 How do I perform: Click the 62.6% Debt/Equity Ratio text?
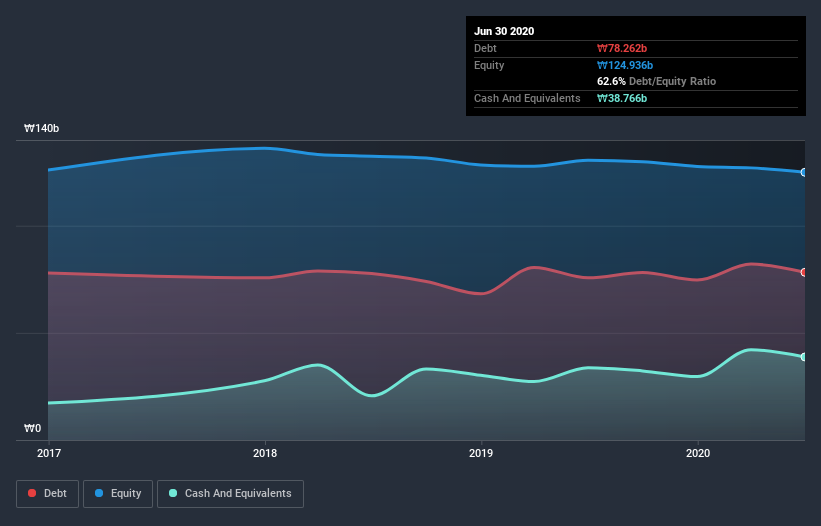tap(657, 81)
